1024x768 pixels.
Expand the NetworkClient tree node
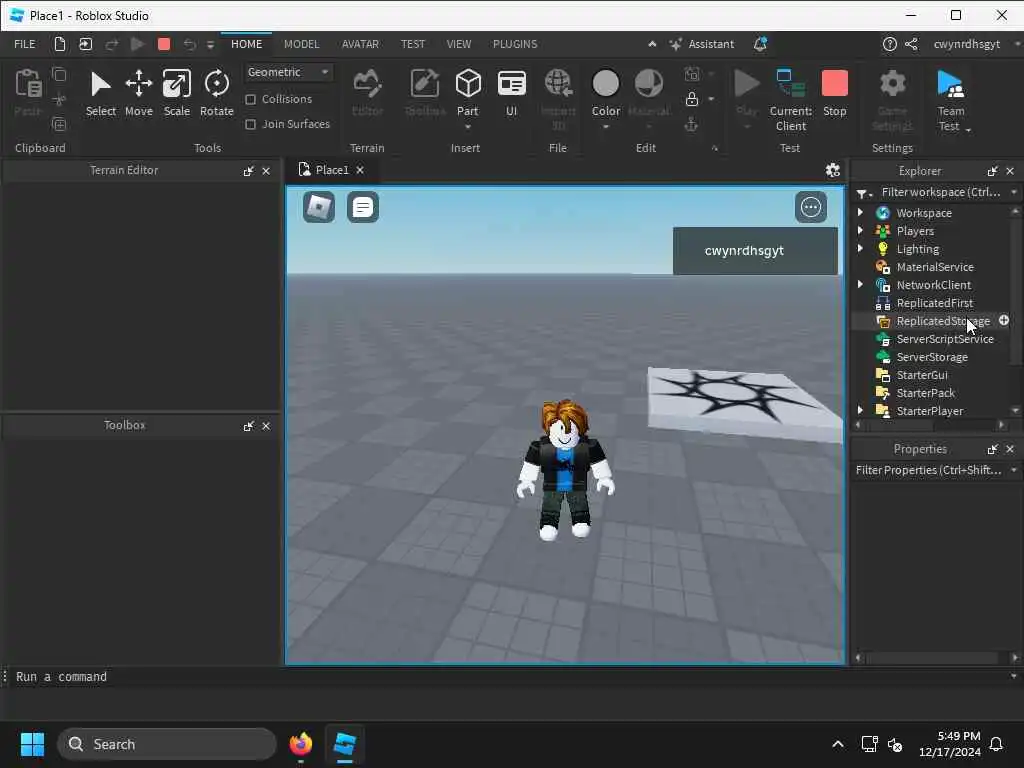tap(860, 284)
